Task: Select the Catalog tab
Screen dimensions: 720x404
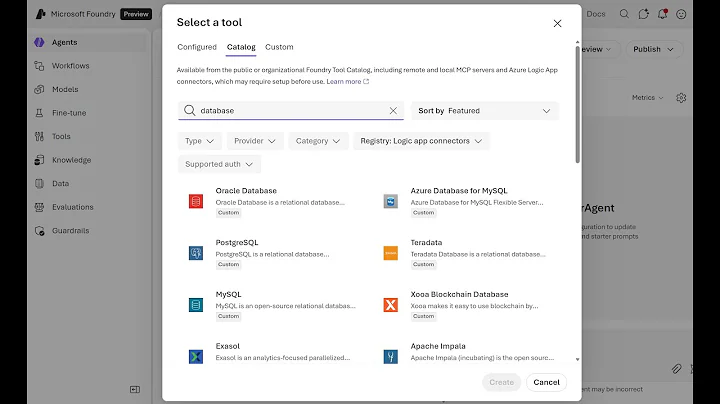Action: point(241,47)
